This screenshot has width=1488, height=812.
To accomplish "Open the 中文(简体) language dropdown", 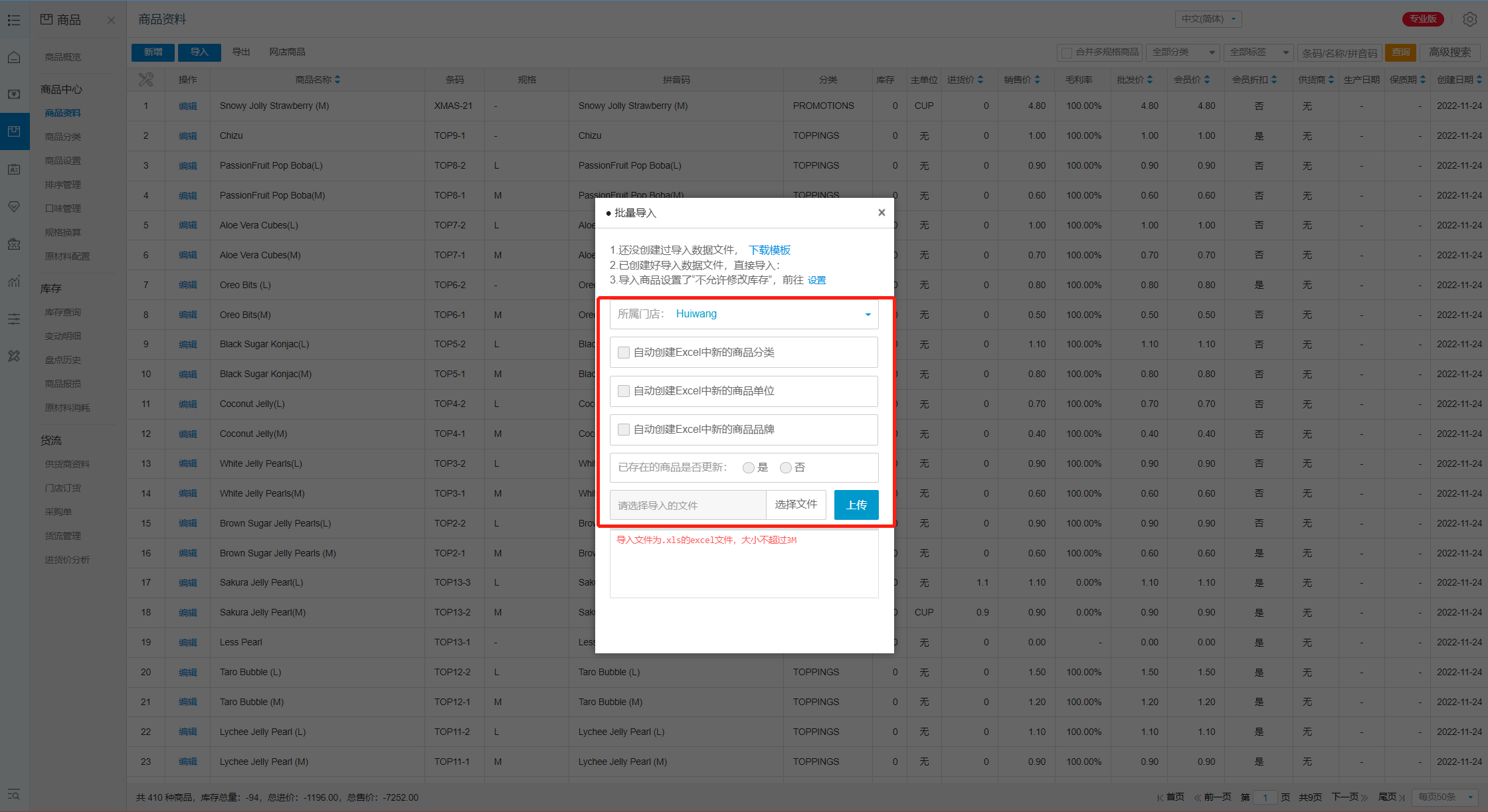I will pyautogui.click(x=1208, y=19).
